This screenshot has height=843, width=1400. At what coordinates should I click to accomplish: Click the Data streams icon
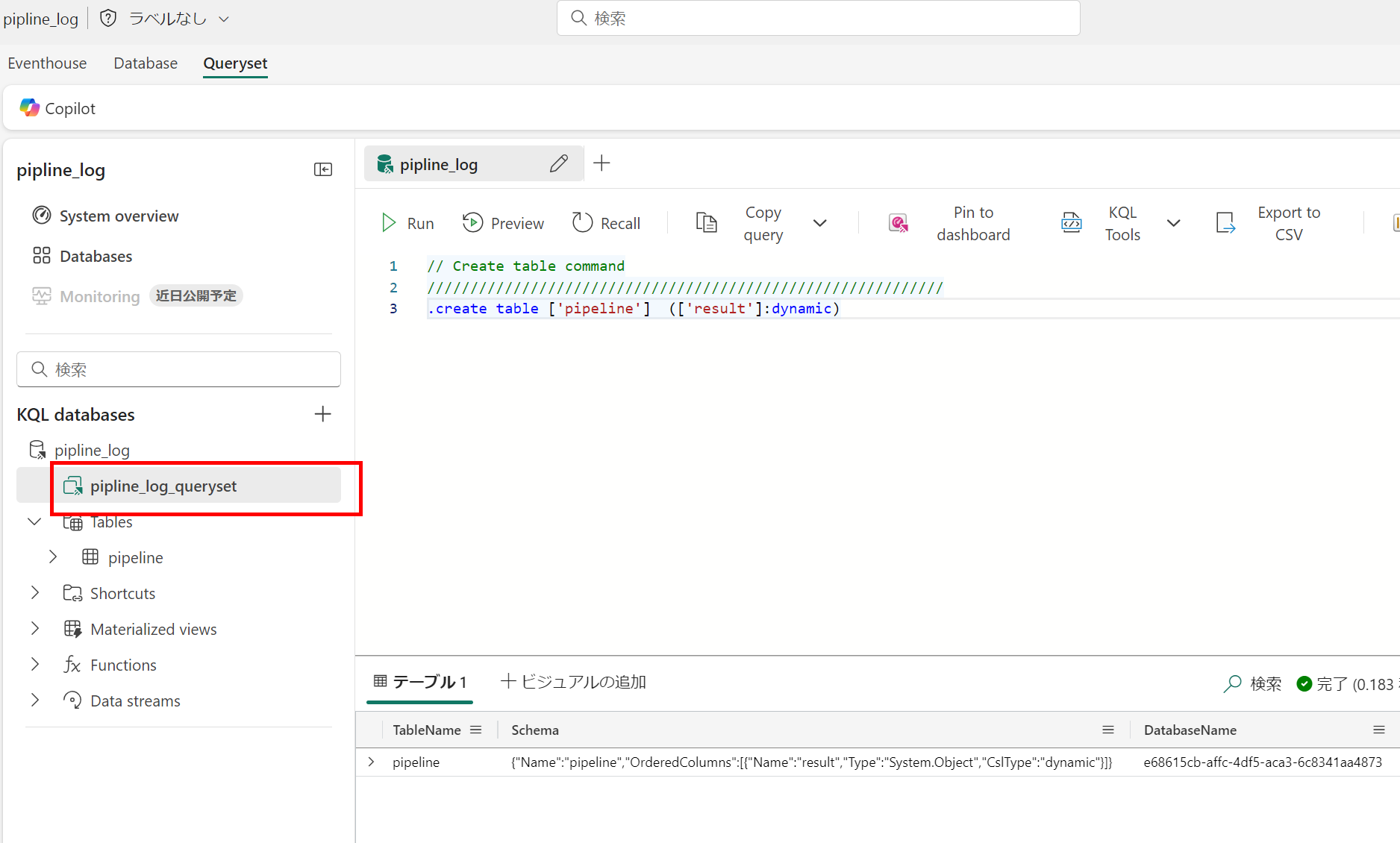(x=72, y=701)
